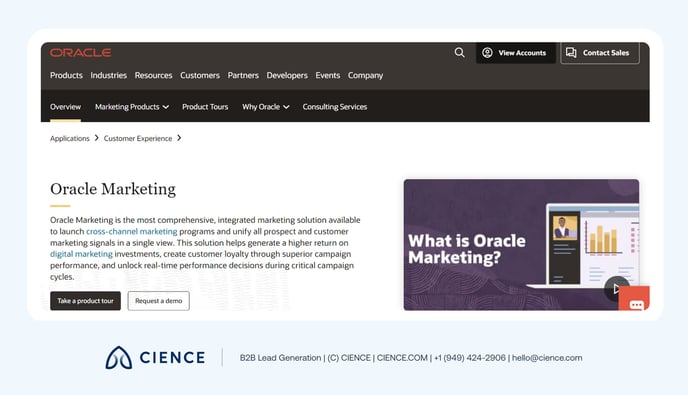
Task: Open the Industries menu
Action: point(108,75)
